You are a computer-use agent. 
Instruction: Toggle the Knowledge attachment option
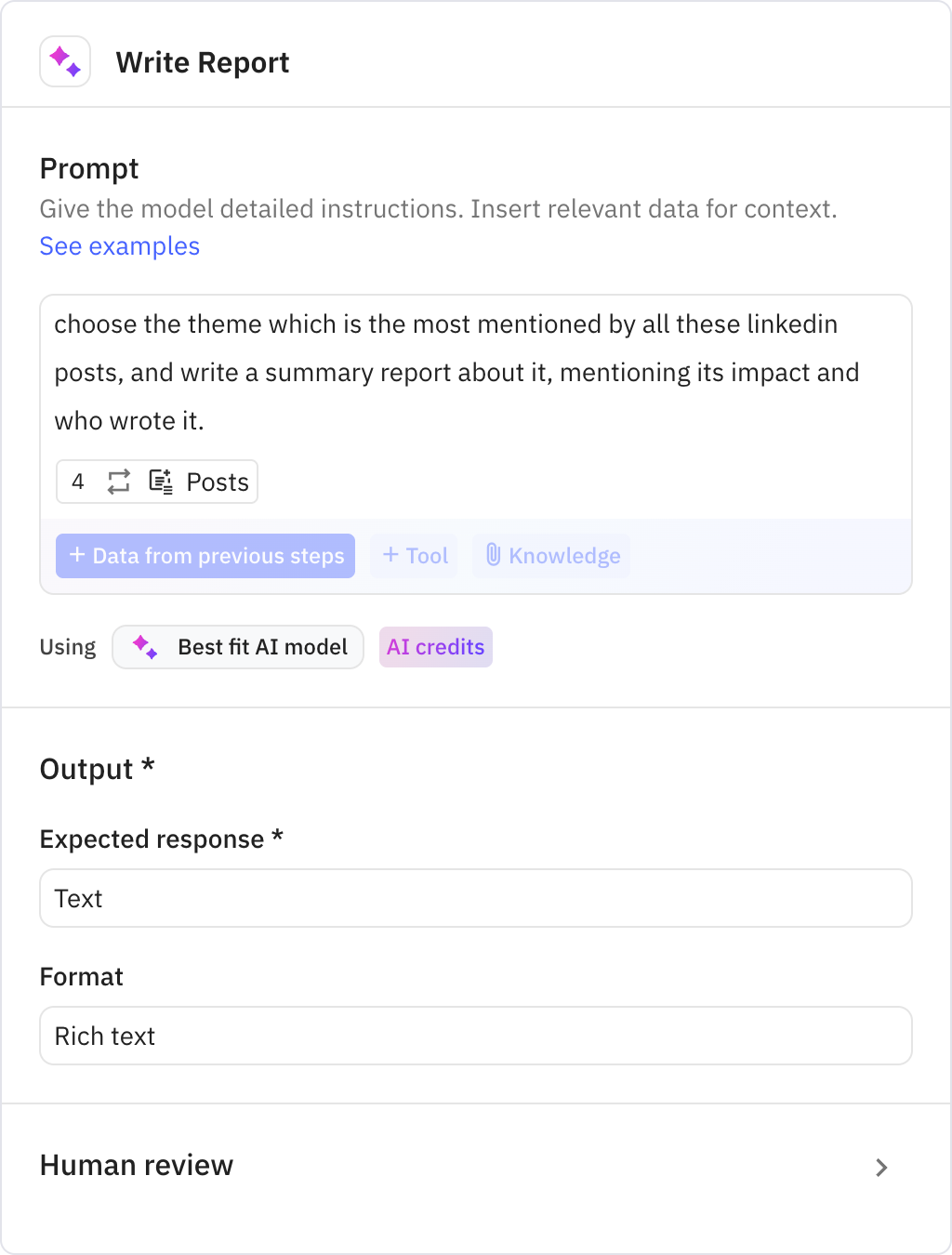[550, 556]
